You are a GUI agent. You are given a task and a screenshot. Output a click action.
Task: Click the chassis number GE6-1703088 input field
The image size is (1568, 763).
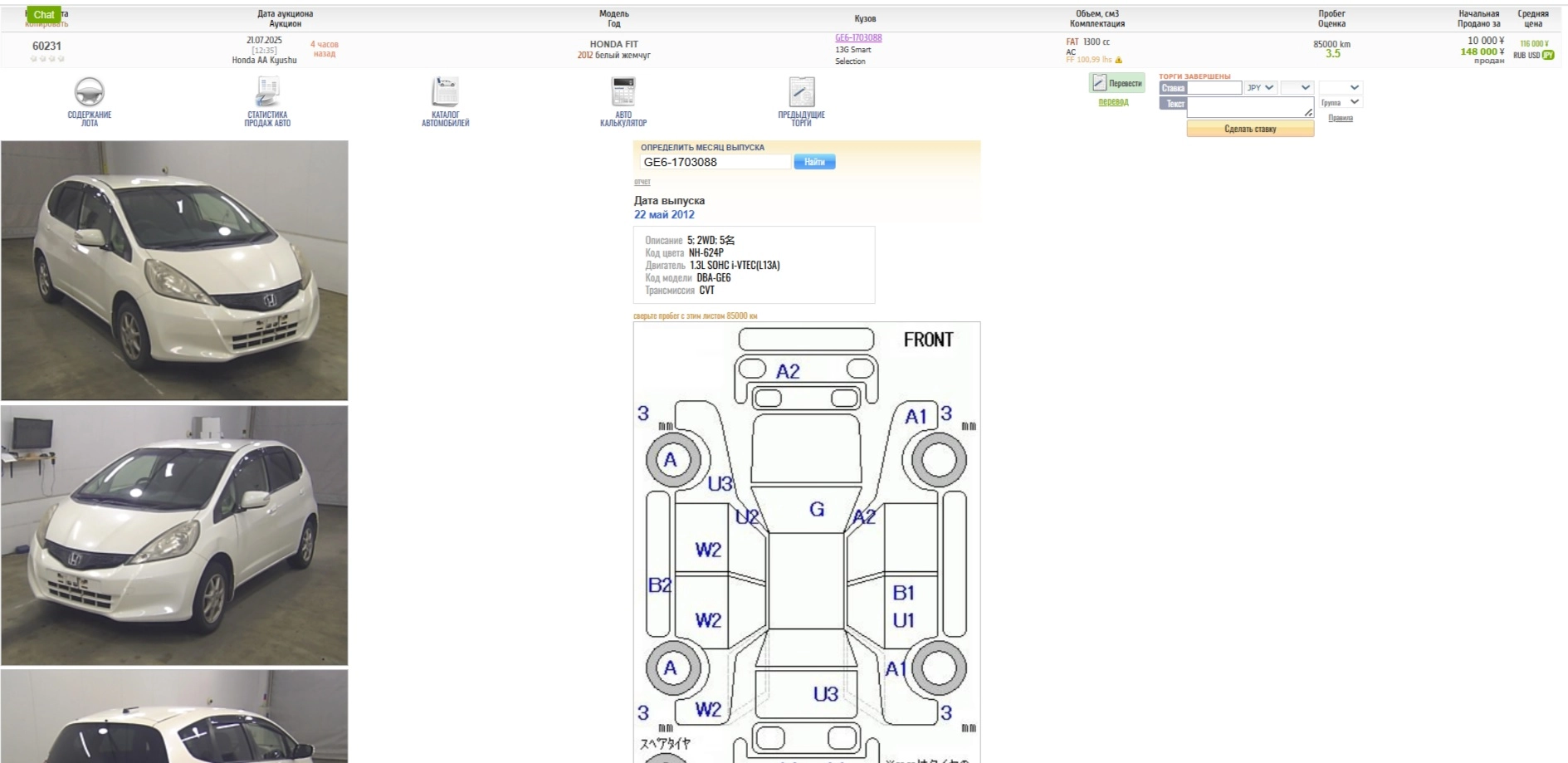716,162
